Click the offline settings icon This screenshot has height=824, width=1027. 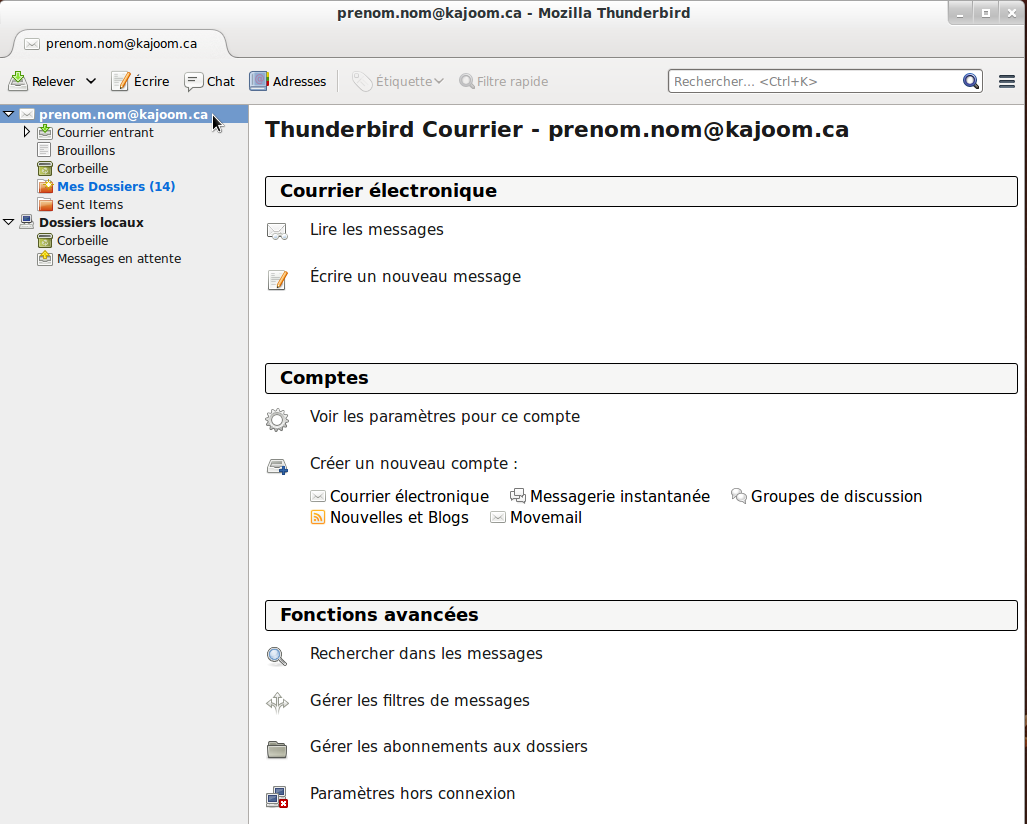pos(277,796)
